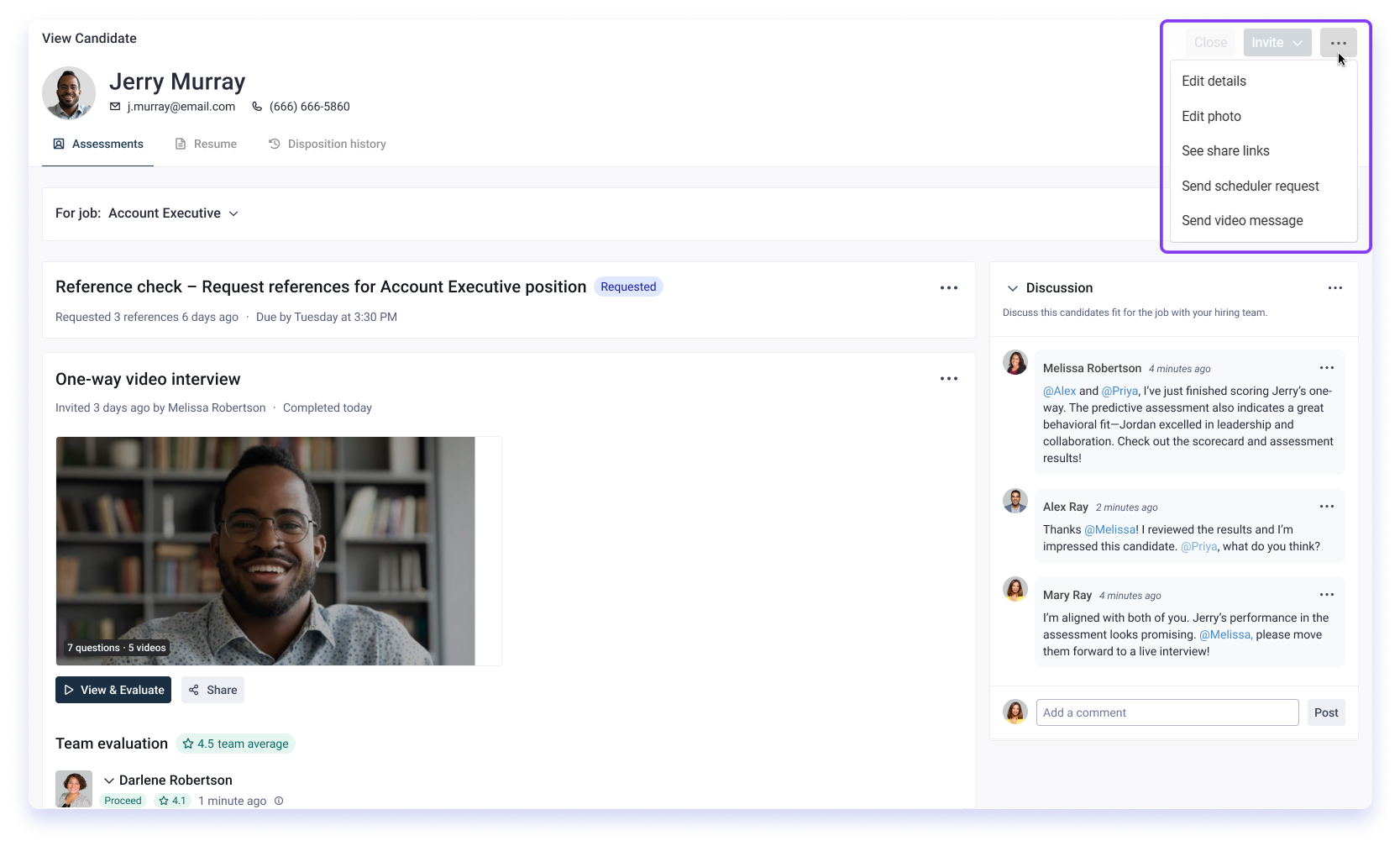Screen dimensions: 1400x841
Task: Click the @Melissa mention in Alex Ray's comment
Action: (1110, 529)
